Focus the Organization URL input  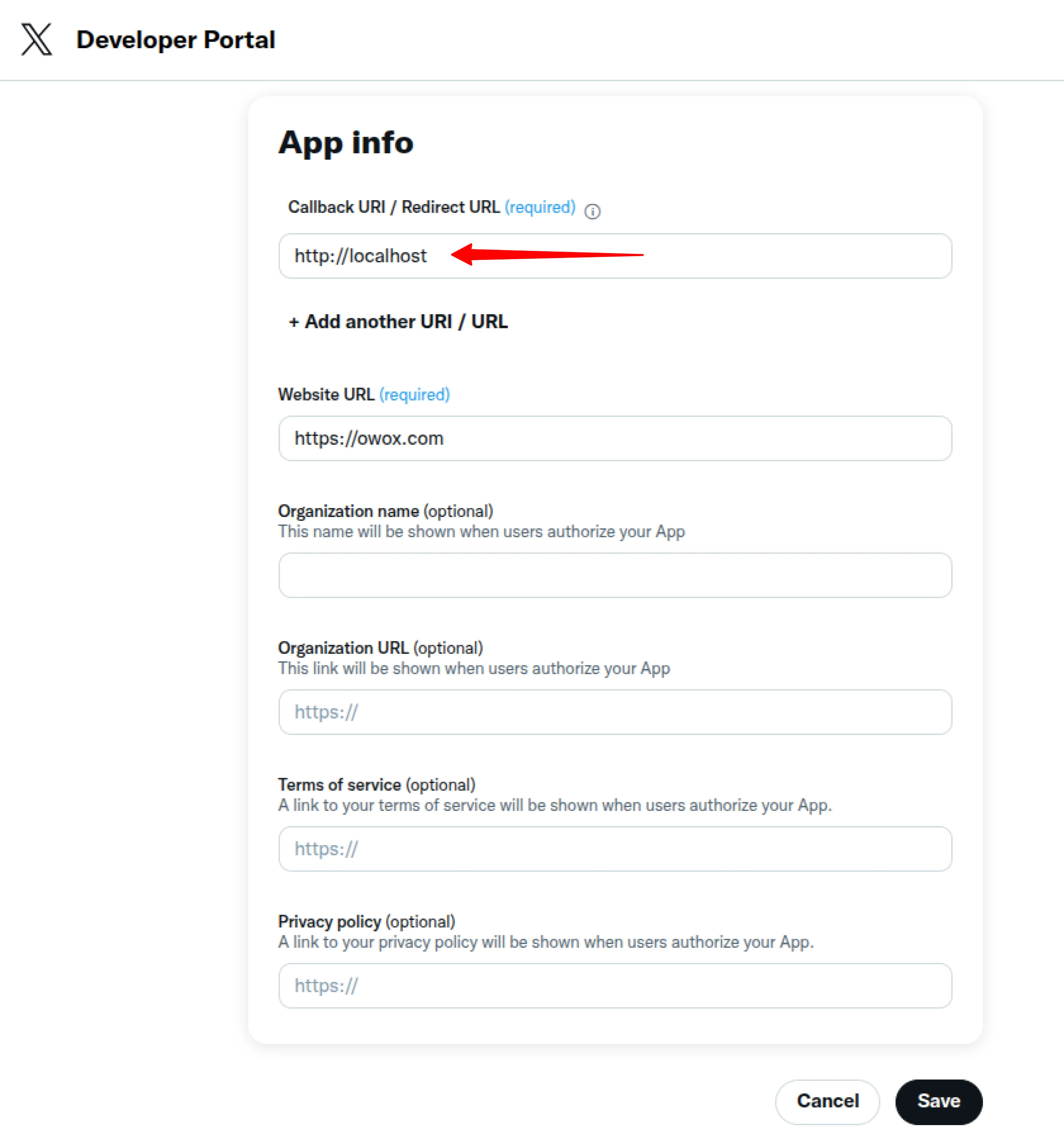pos(614,712)
